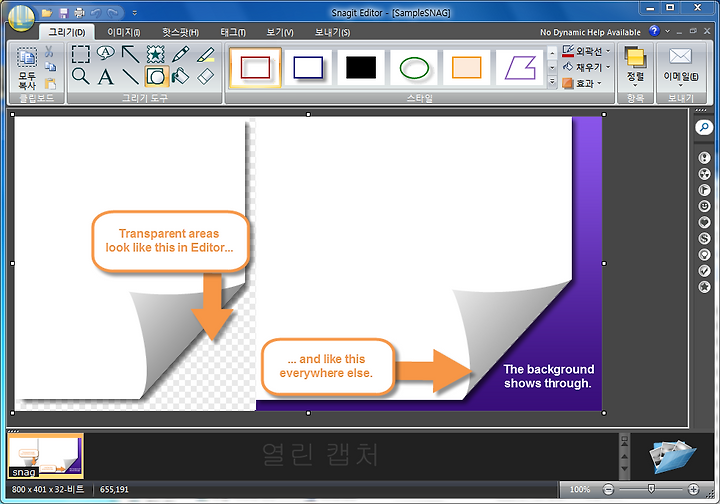
Task: Switch to the 그리기(D) ribbon tab
Action: (x=67, y=32)
